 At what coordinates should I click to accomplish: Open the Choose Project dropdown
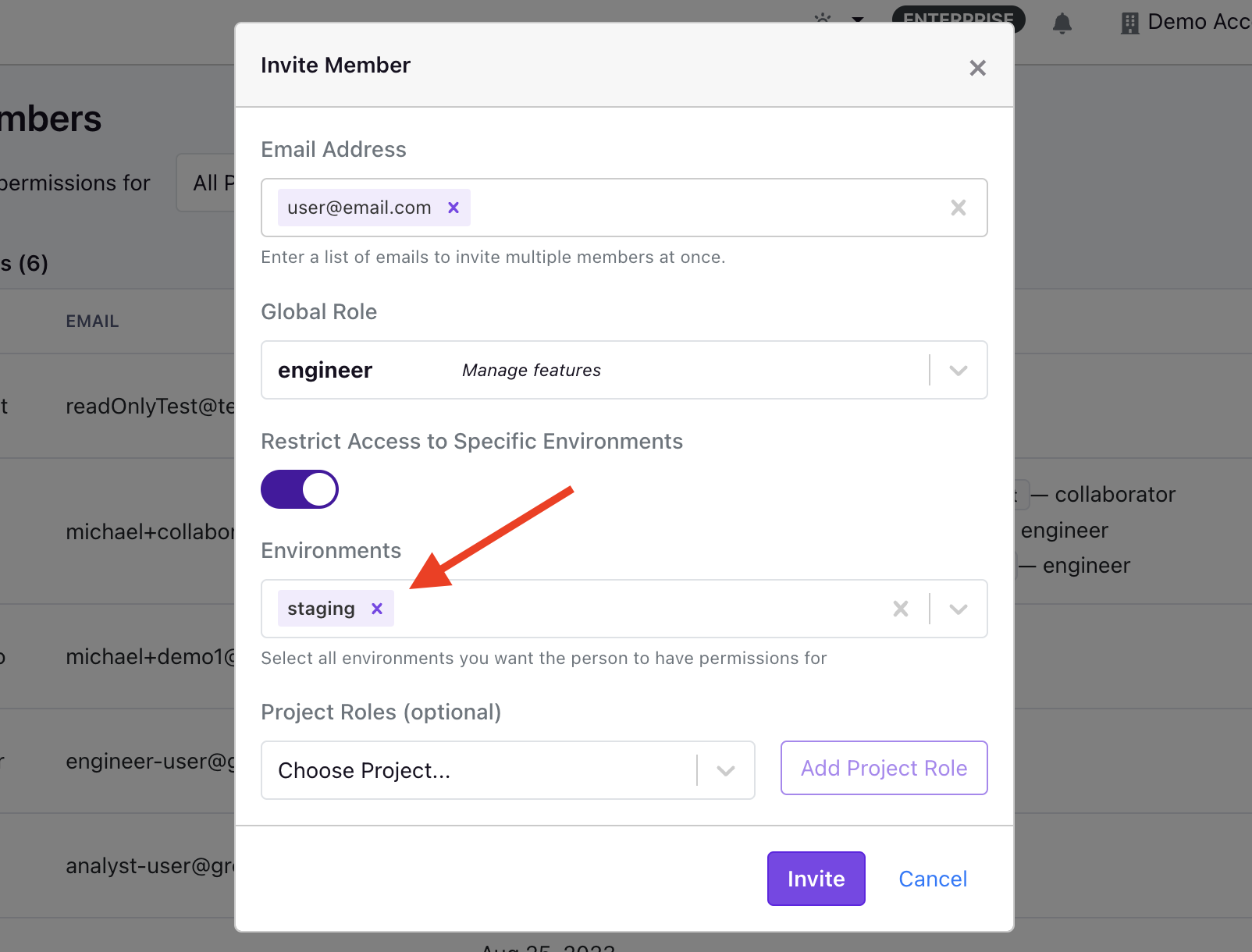pos(508,770)
